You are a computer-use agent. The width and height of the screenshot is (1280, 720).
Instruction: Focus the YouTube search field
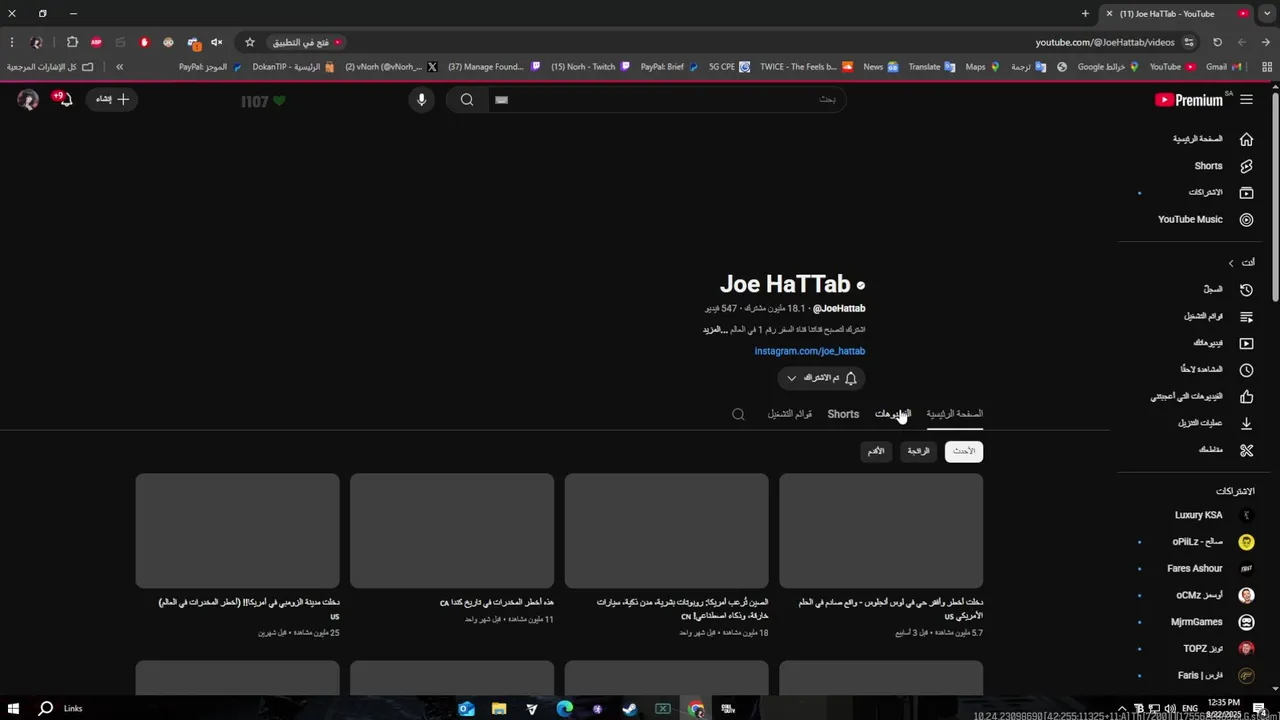click(x=665, y=99)
